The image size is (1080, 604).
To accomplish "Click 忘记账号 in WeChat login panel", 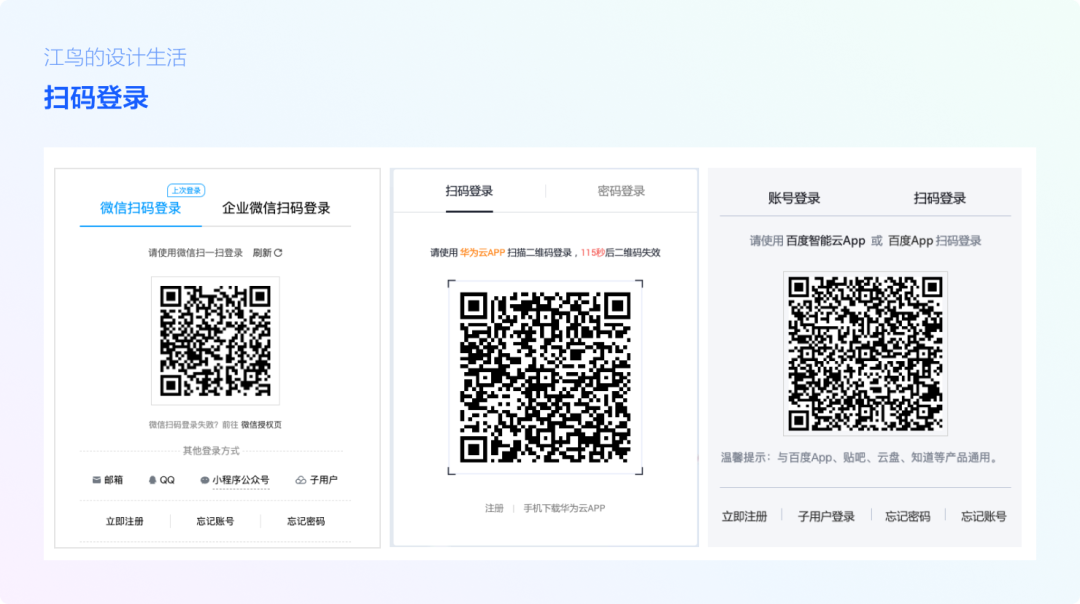I will (216, 521).
